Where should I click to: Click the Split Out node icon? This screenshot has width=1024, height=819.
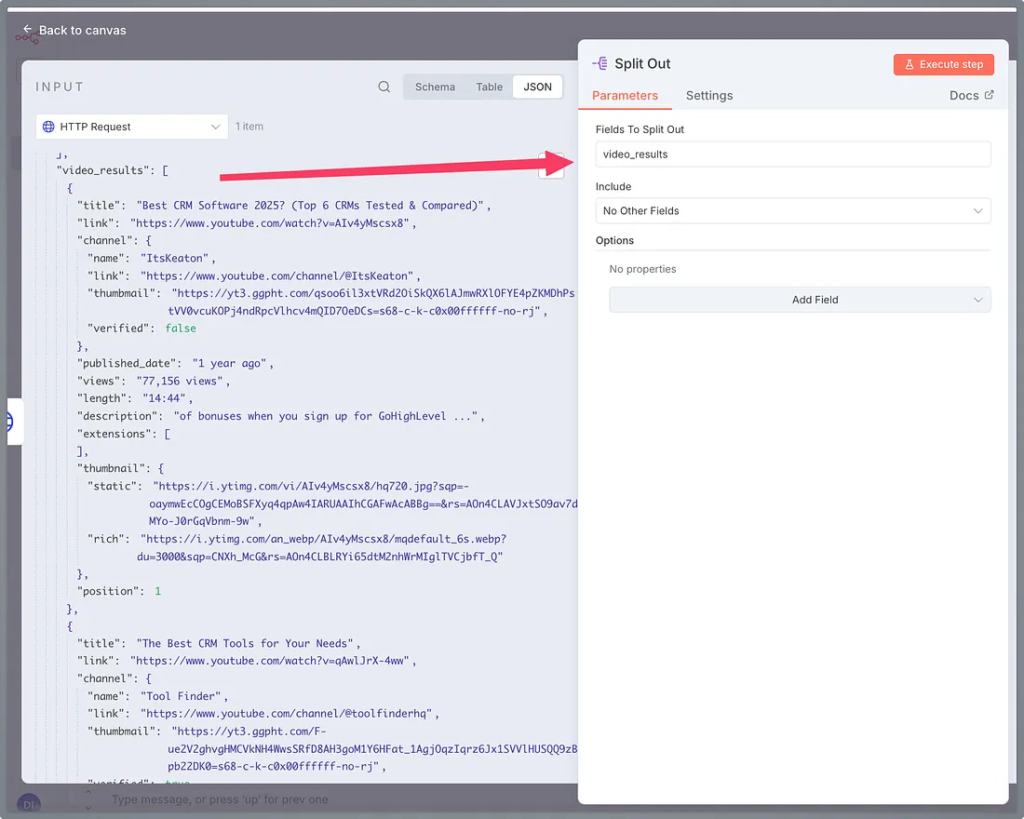tap(600, 63)
